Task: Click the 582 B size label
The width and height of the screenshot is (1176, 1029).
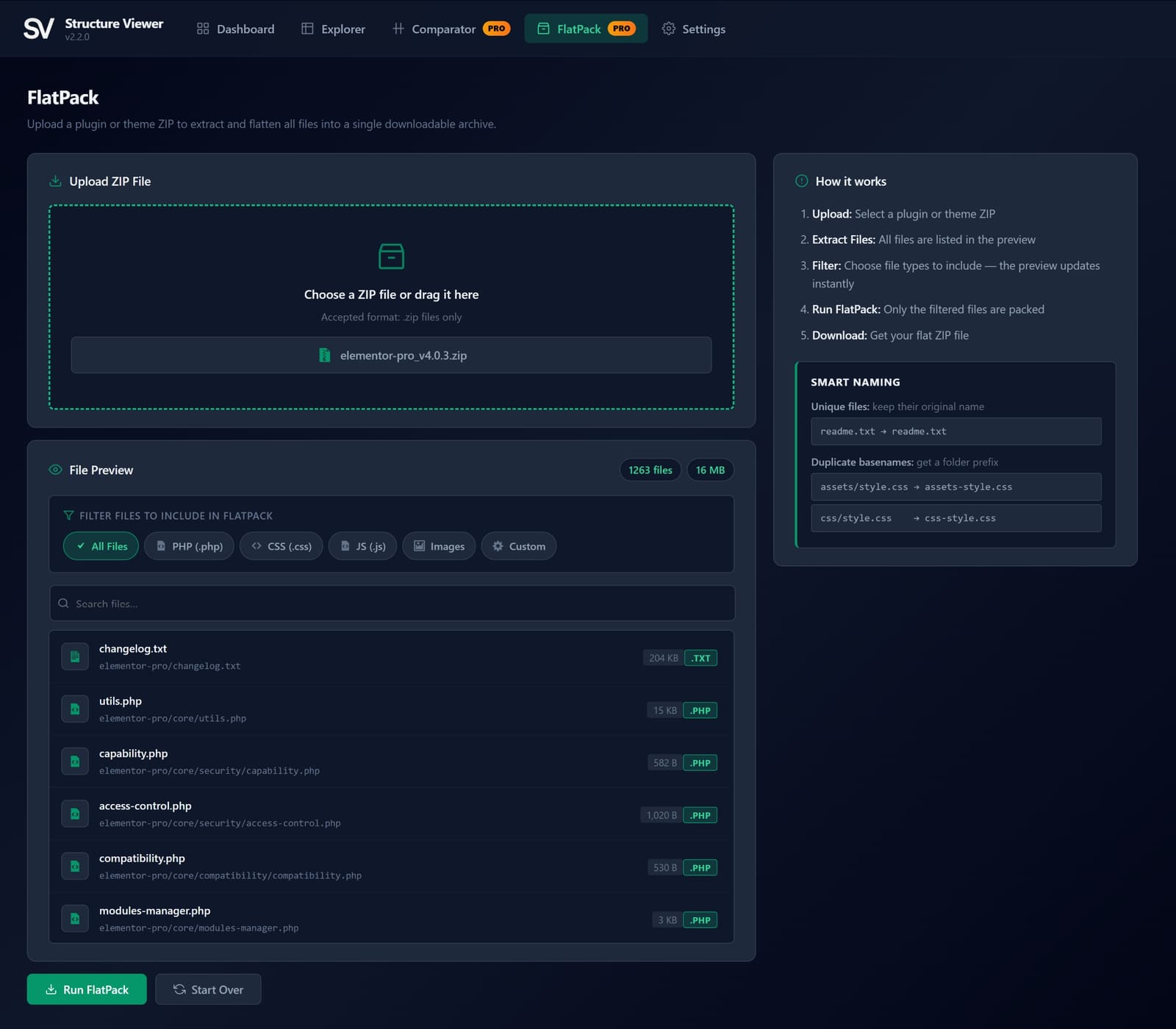Action: click(x=664, y=763)
